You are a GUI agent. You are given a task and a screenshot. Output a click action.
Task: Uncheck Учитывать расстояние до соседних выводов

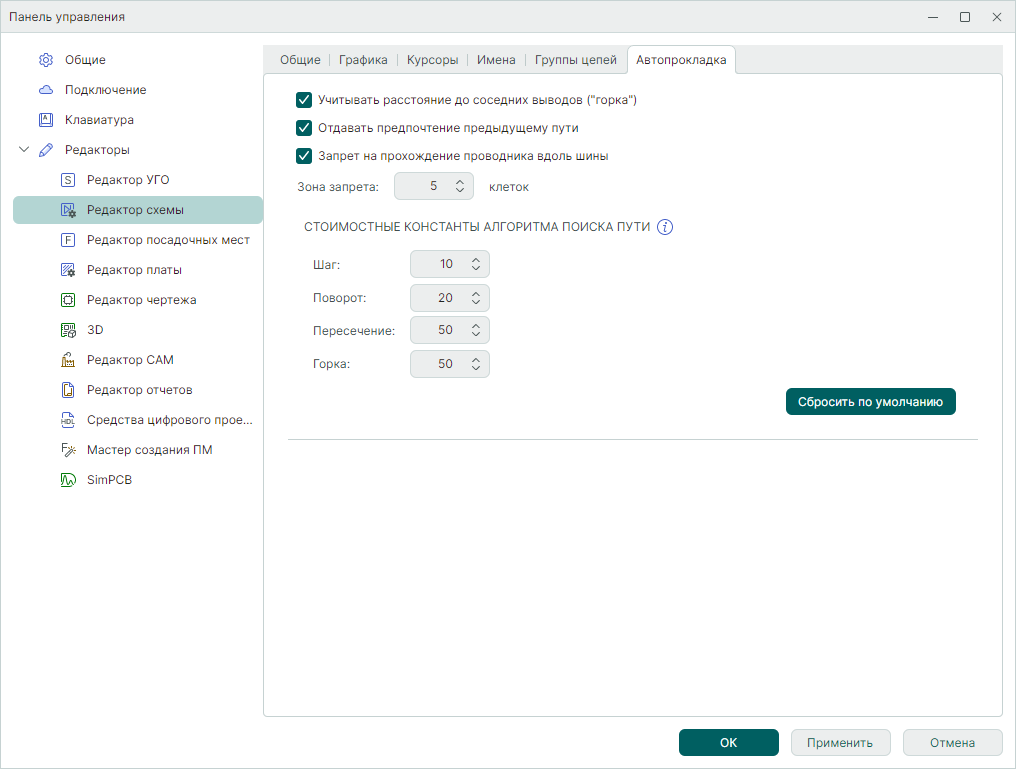click(305, 100)
